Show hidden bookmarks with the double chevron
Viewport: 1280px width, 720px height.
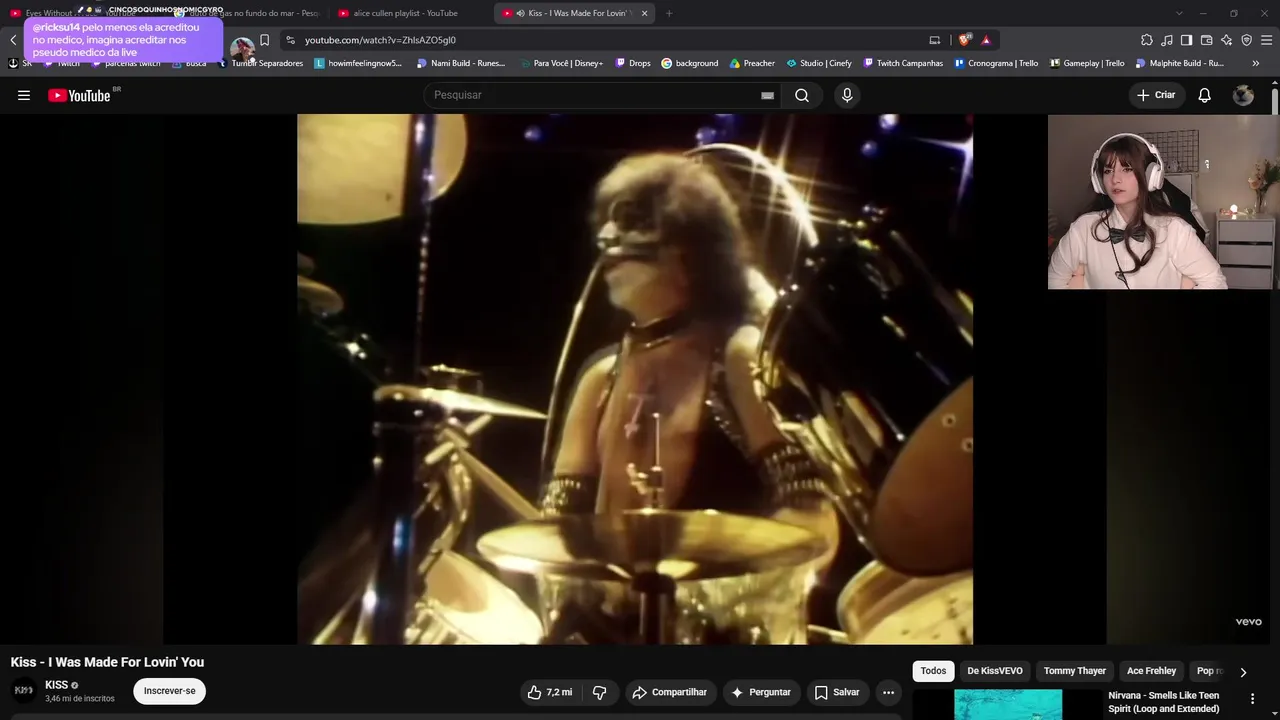tap(1256, 63)
